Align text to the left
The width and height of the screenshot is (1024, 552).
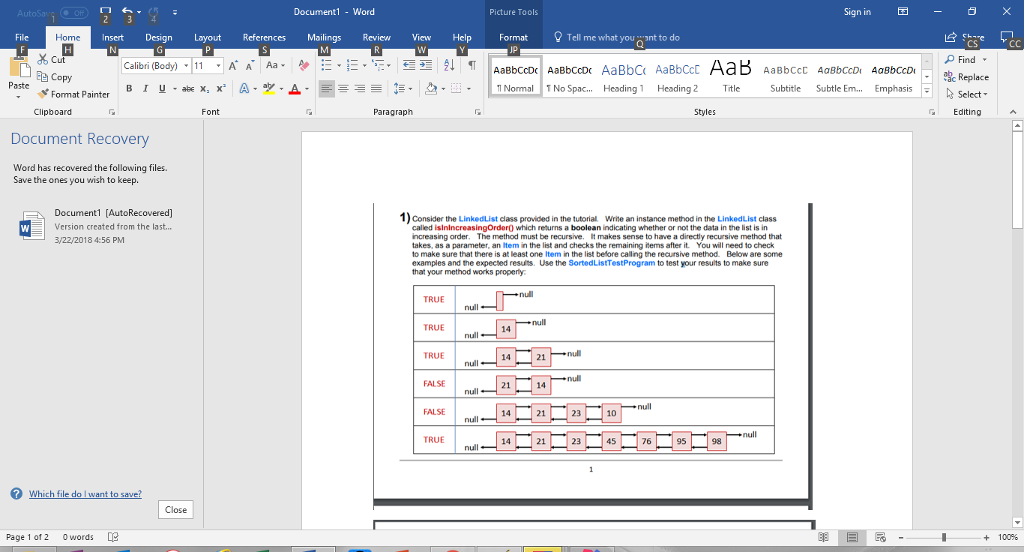(327, 88)
